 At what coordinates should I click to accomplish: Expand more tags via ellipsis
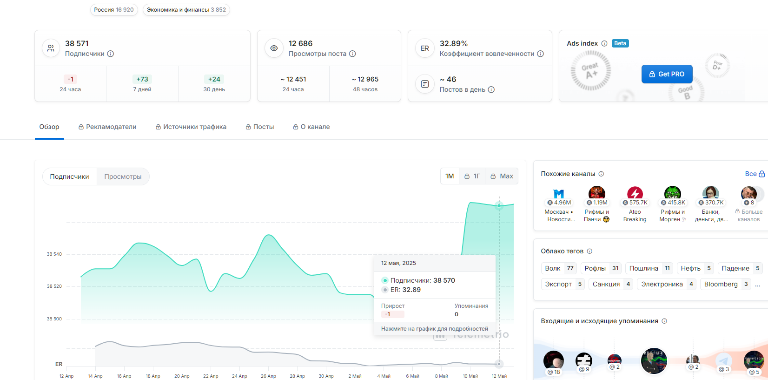[x=758, y=284]
